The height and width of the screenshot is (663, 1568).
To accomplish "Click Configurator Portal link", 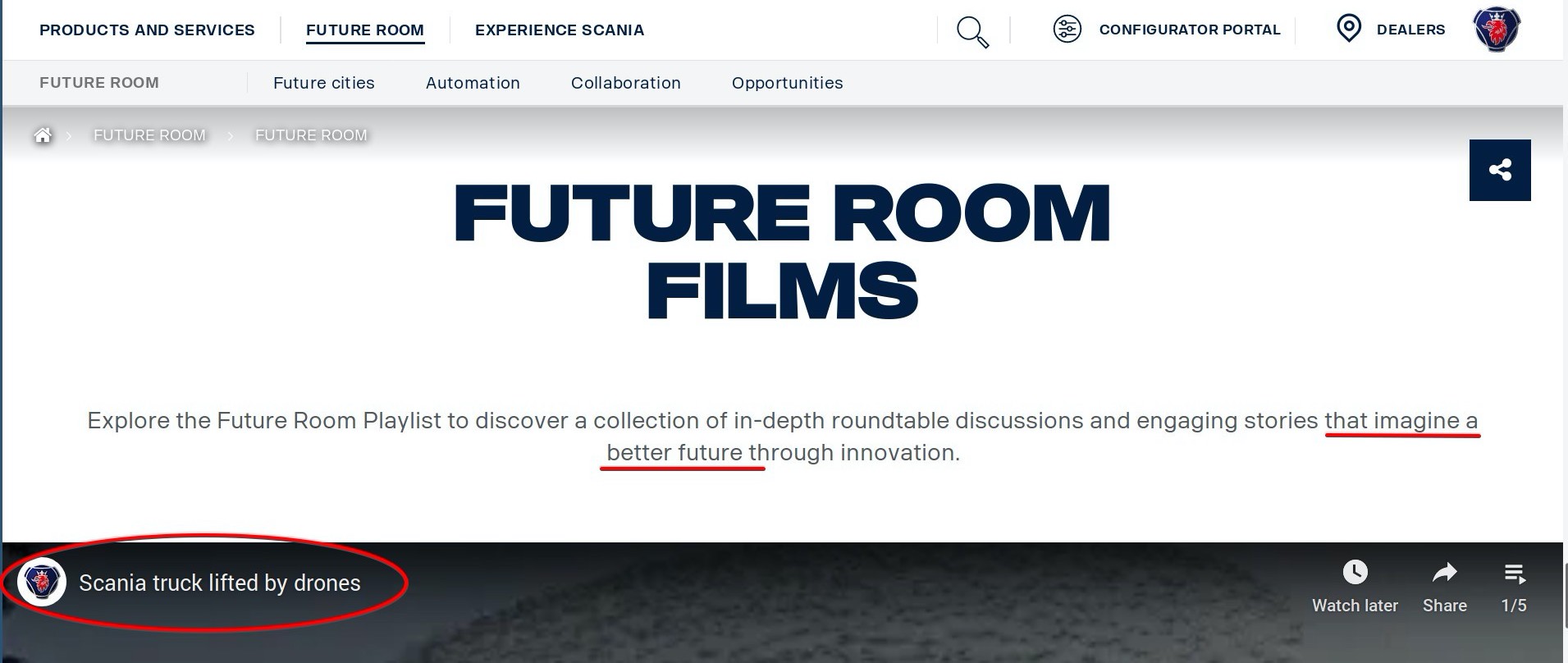I will click(1190, 30).
